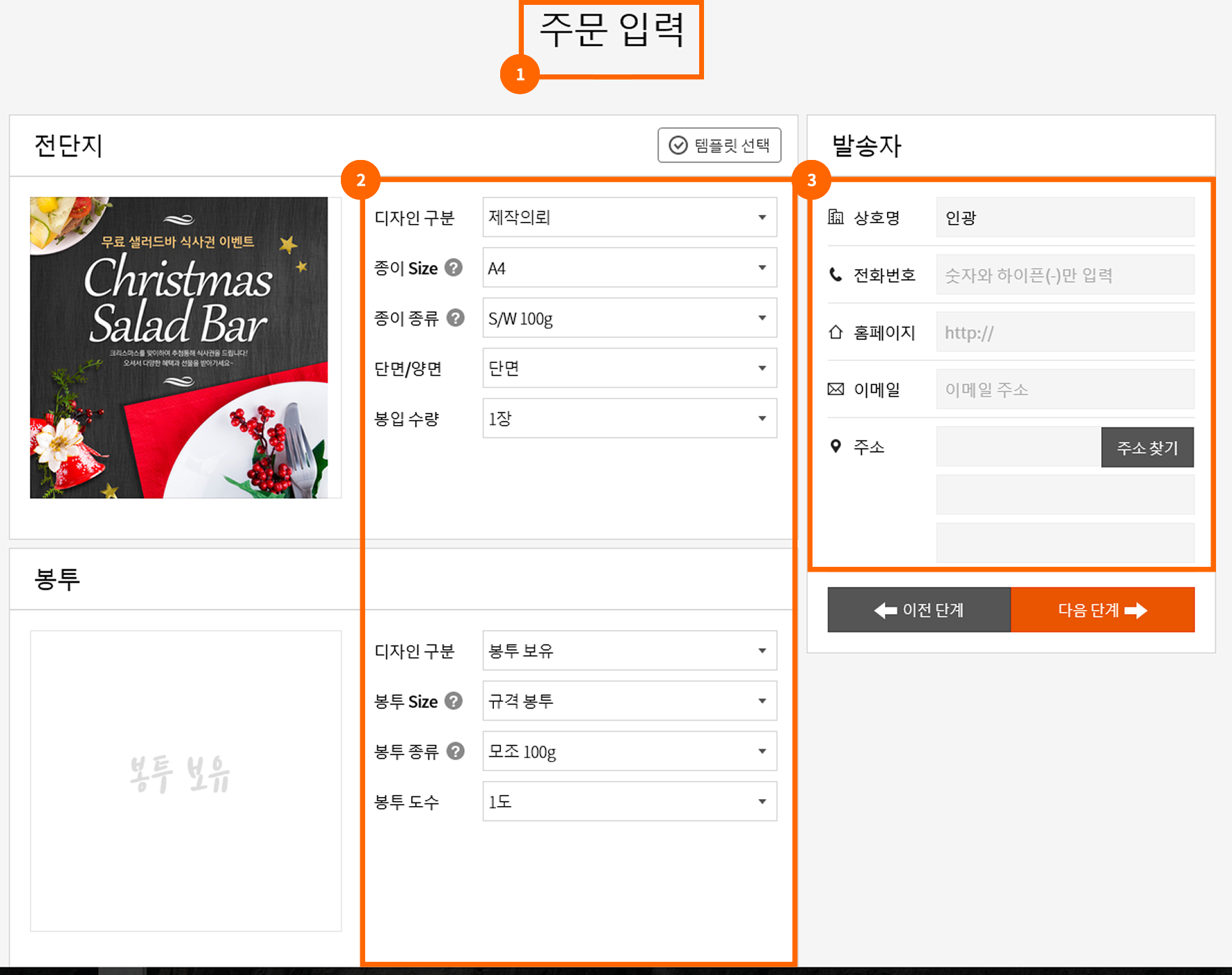Select the envelope icon next to 이메일
The height and width of the screenshot is (975, 1232).
coord(835,389)
